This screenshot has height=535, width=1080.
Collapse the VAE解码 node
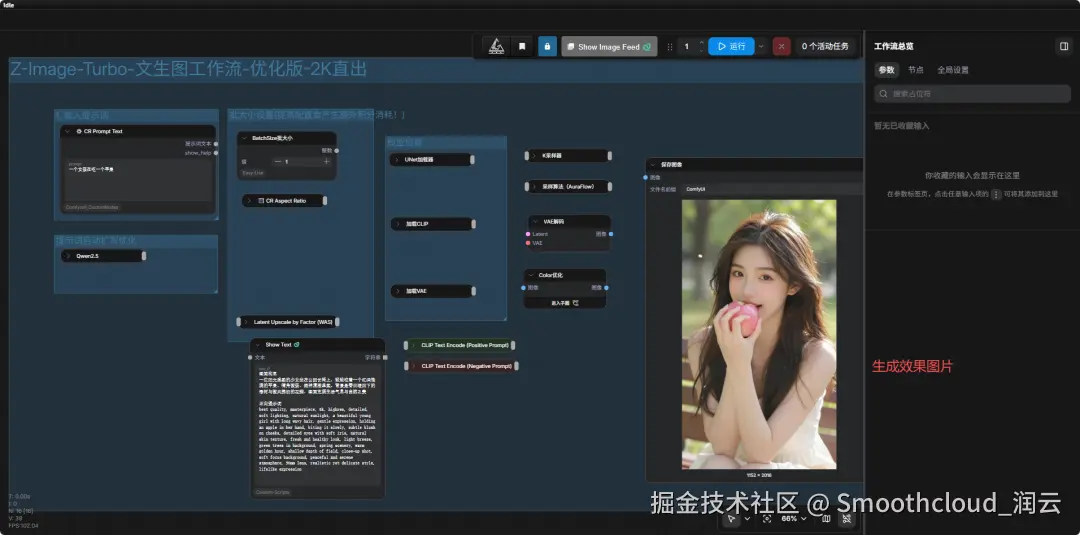(536, 221)
